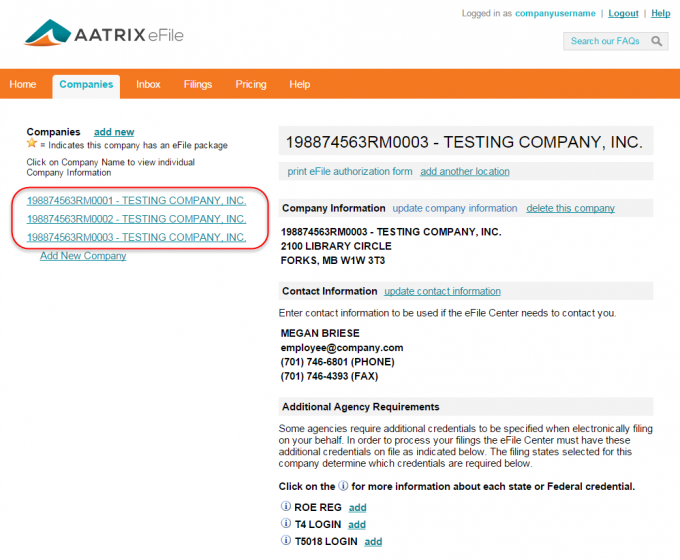This screenshot has height=560, width=680.
Task: Click update contact information link
Action: pos(442,291)
